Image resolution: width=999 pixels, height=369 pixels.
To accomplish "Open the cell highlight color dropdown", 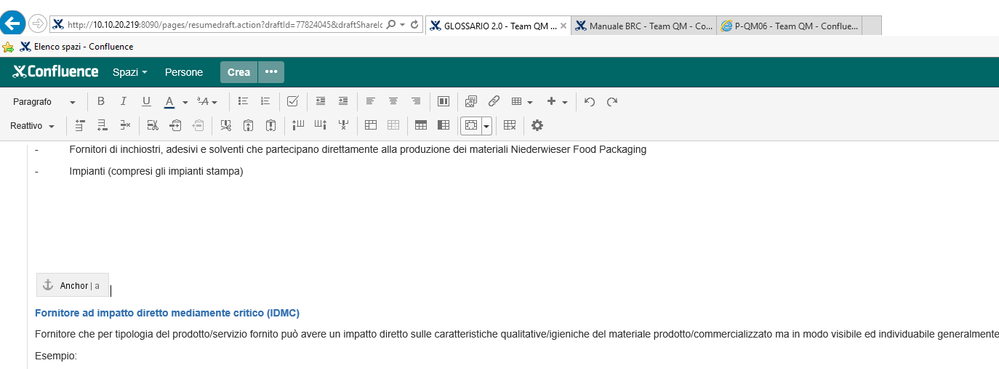I will pos(487,126).
